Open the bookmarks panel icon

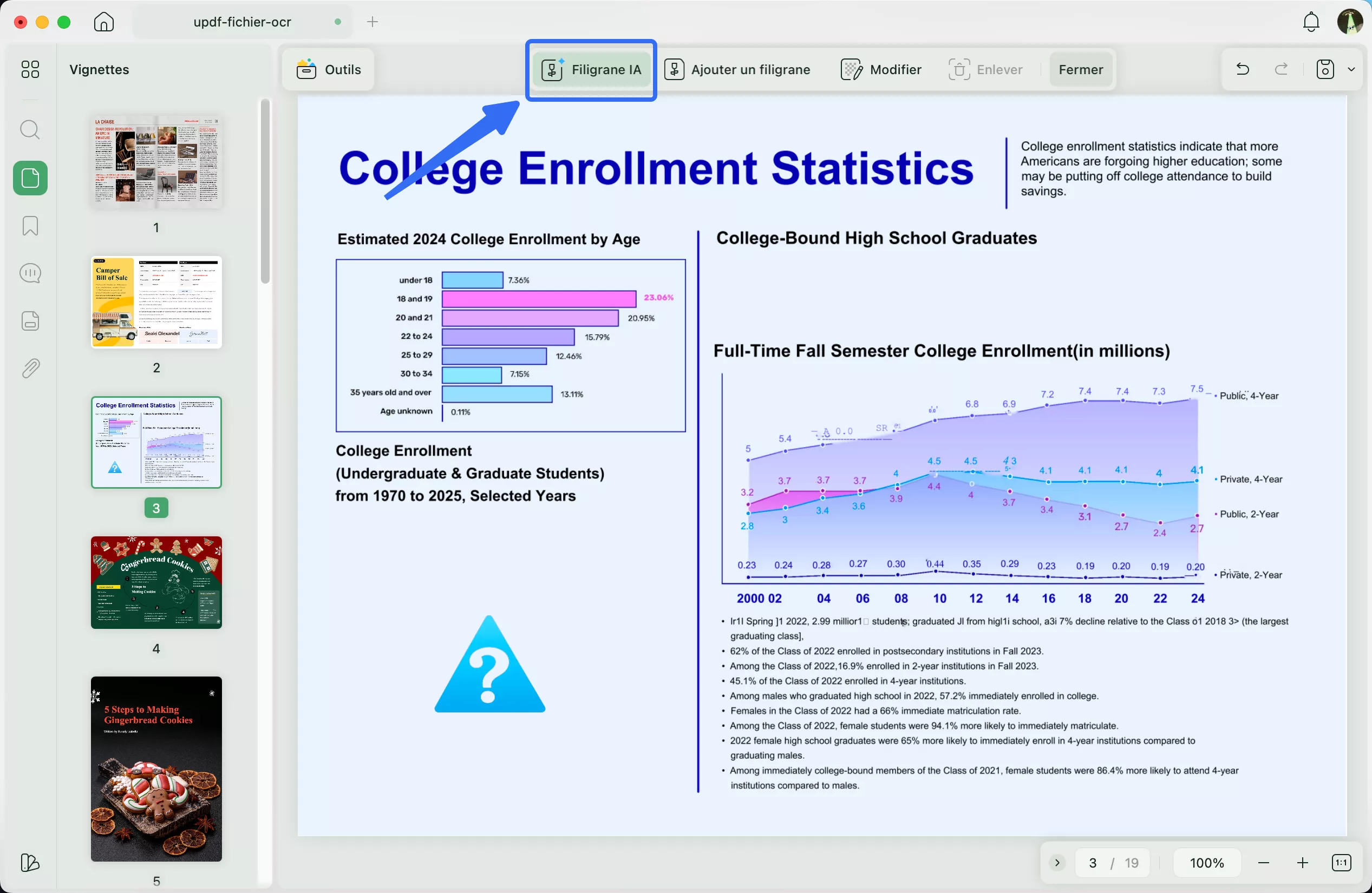tap(30, 226)
